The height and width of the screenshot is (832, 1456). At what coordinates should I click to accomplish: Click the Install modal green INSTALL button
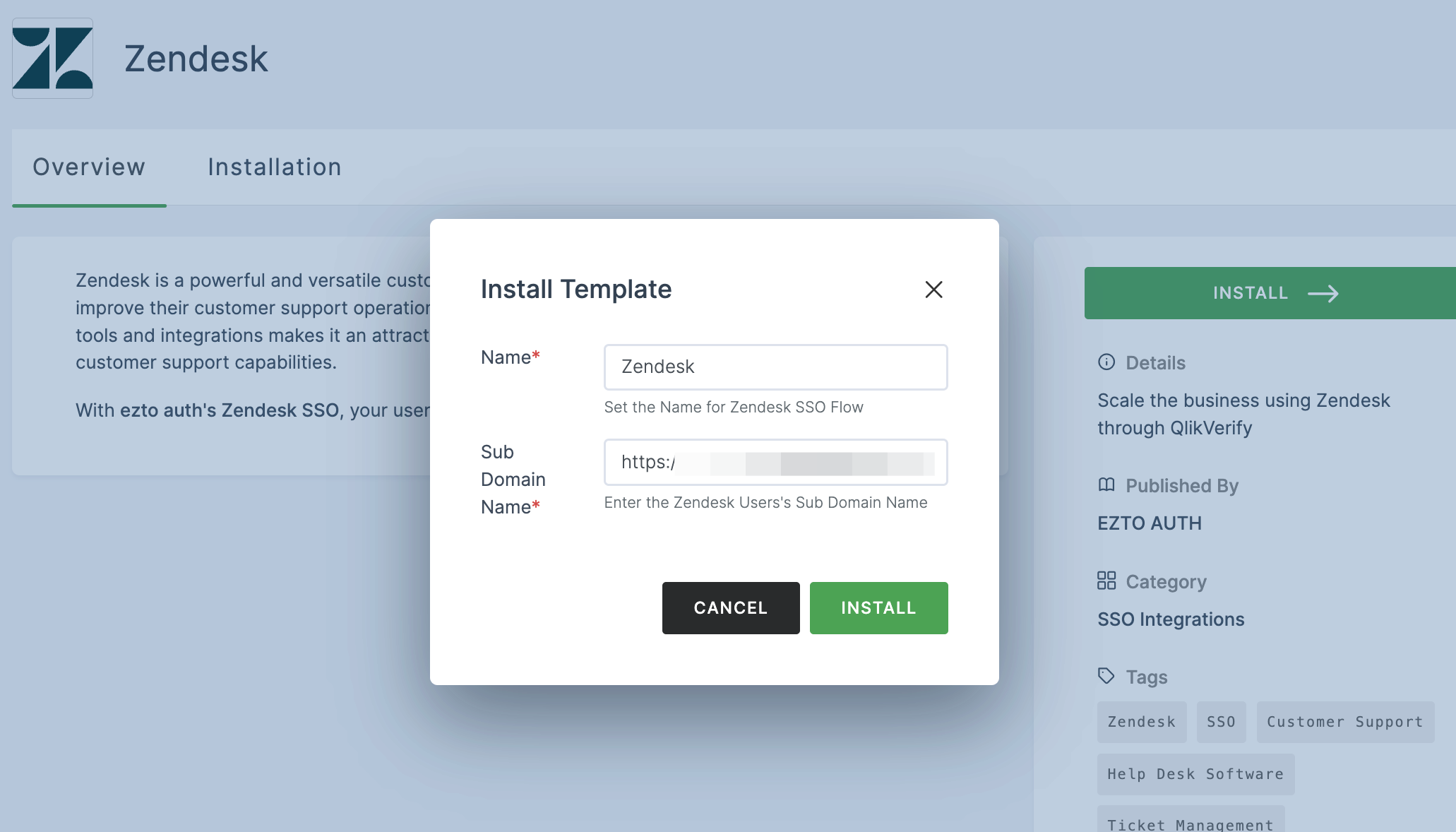[878, 607]
